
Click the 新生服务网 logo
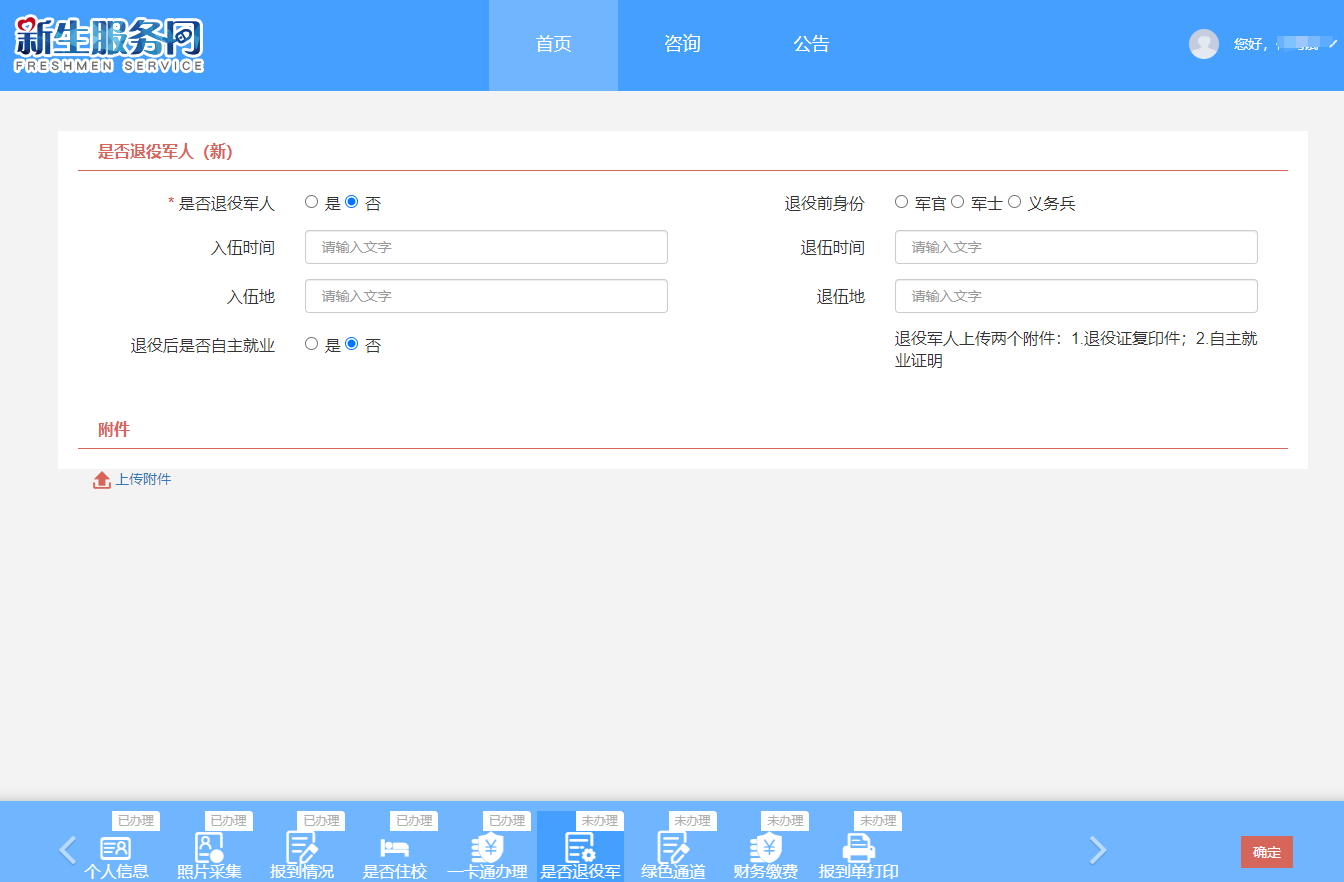click(x=109, y=45)
